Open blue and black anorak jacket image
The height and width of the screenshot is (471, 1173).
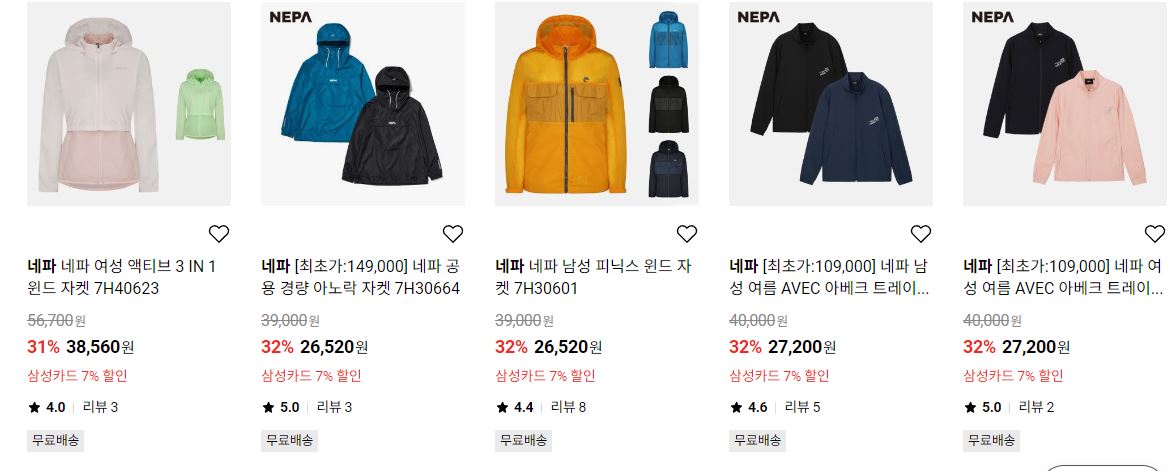click(363, 104)
